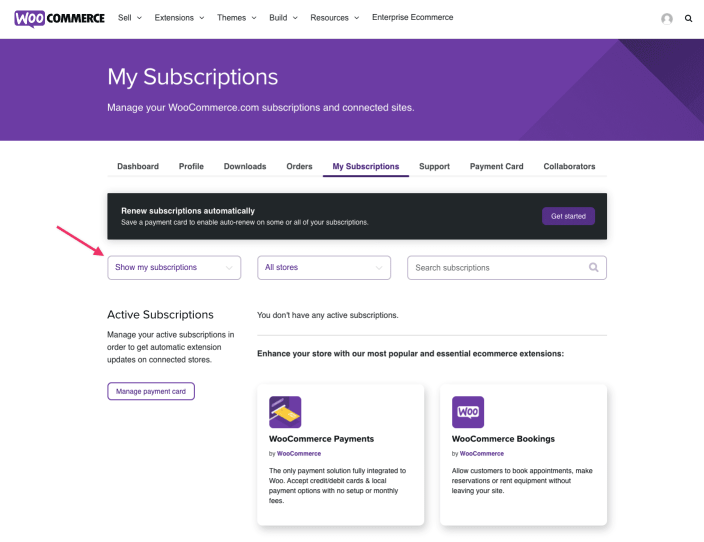Switch to the Support tab
The width and height of the screenshot is (704, 542).
click(x=434, y=167)
